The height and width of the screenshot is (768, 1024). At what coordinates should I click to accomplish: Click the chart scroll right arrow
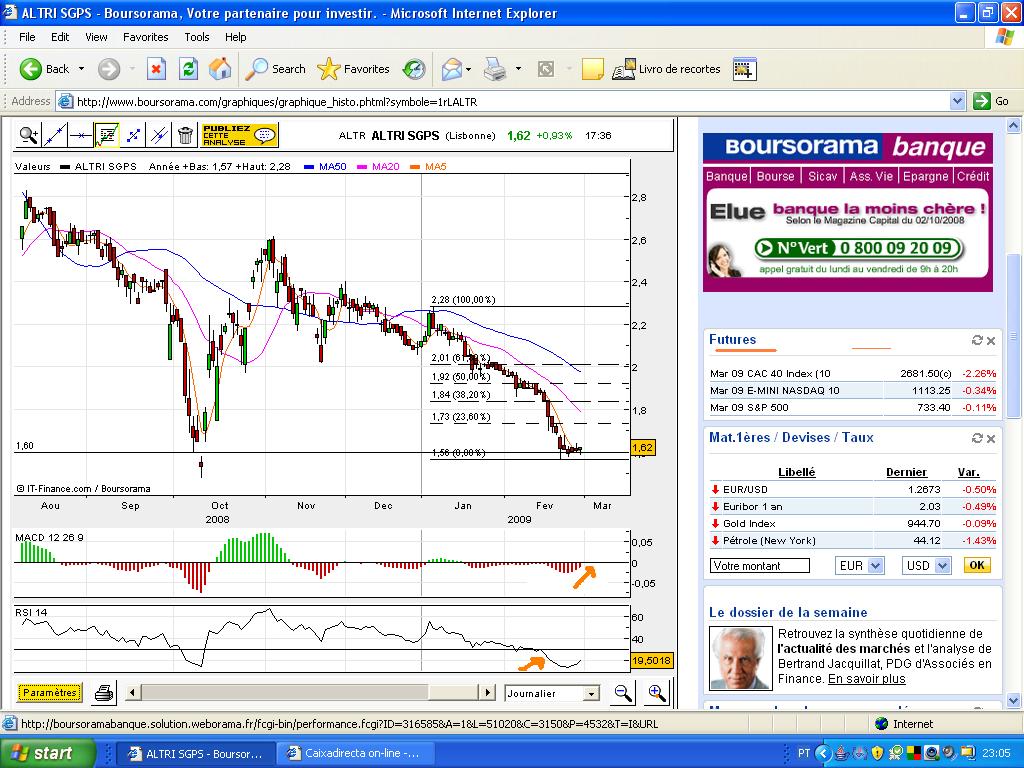487,692
